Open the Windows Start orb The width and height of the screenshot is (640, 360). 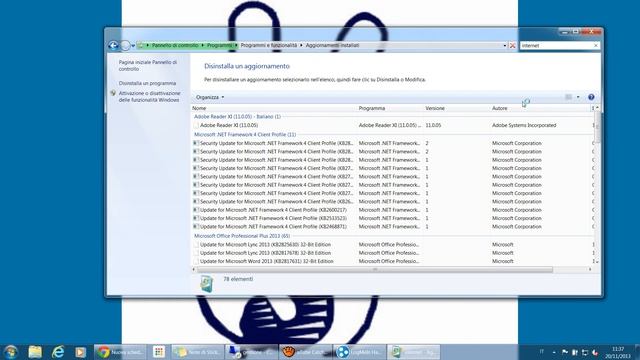point(11,352)
